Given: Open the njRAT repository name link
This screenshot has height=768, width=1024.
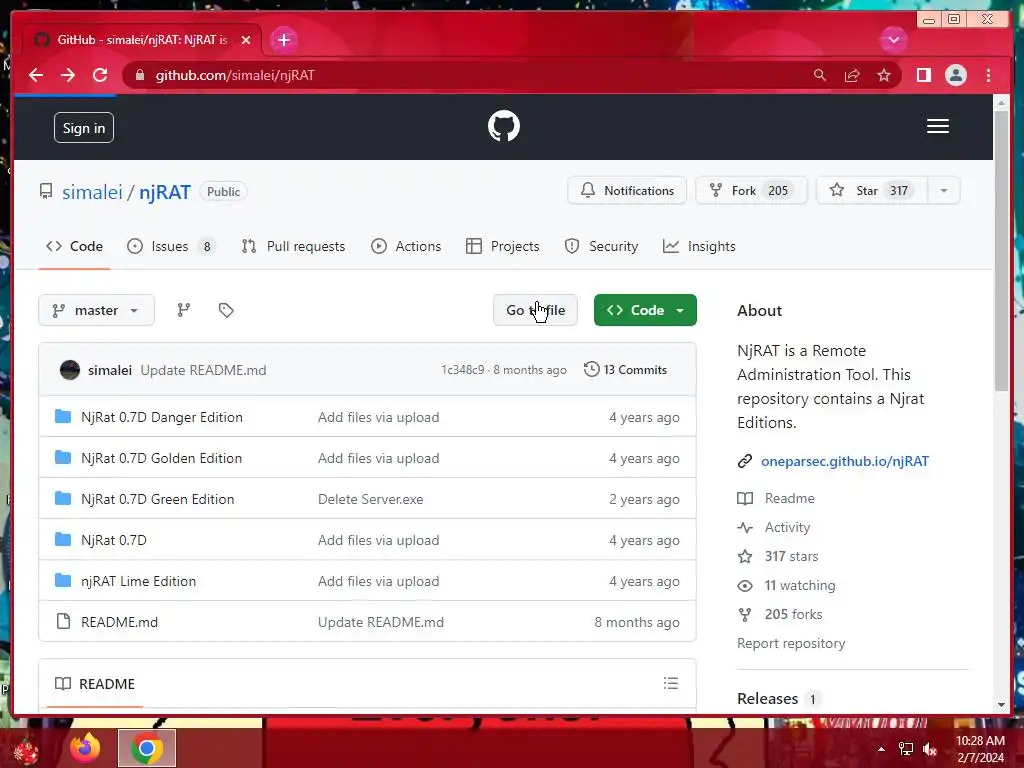Looking at the screenshot, I should [x=165, y=192].
